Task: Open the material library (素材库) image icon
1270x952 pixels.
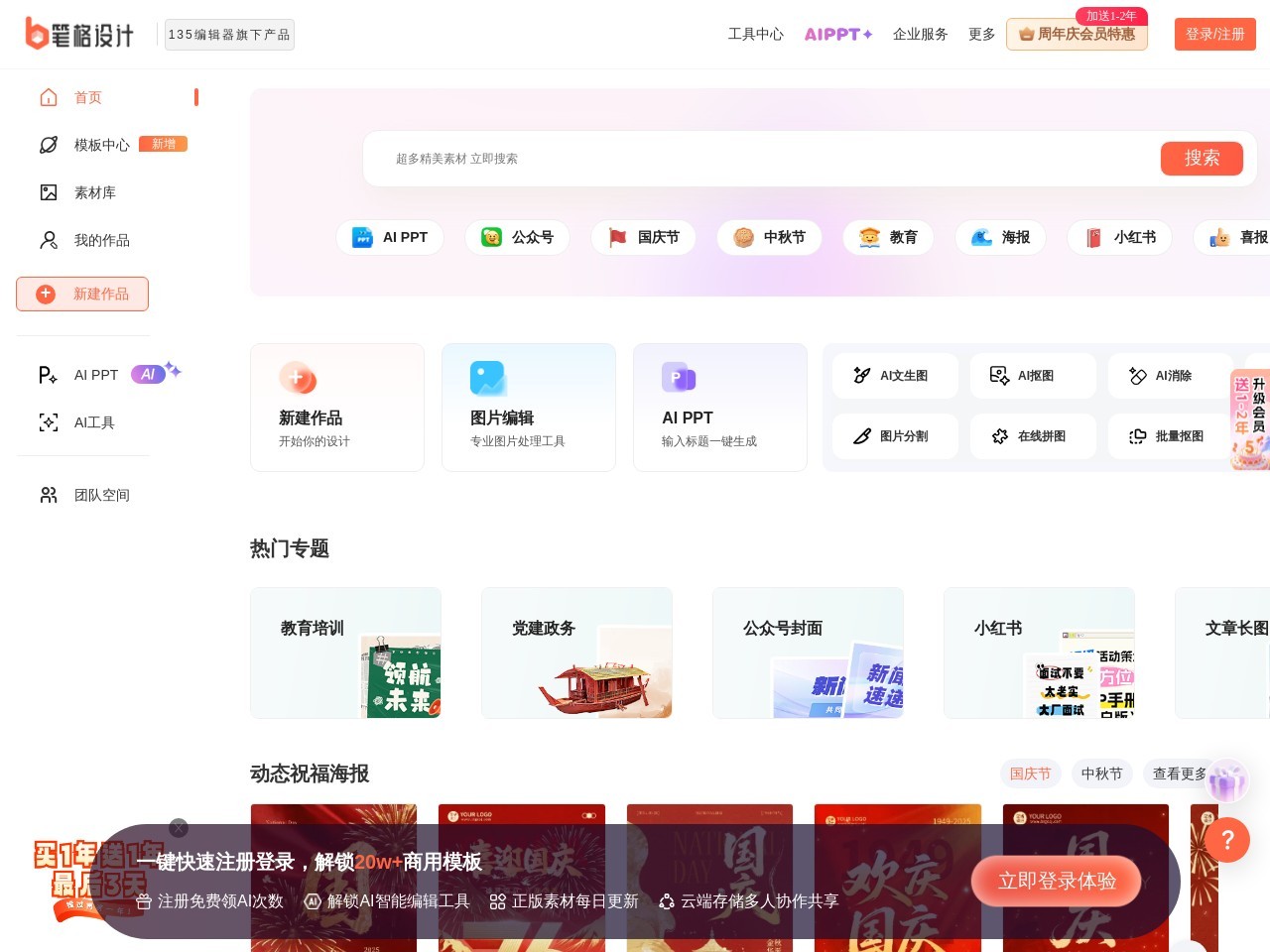Action: 49,192
